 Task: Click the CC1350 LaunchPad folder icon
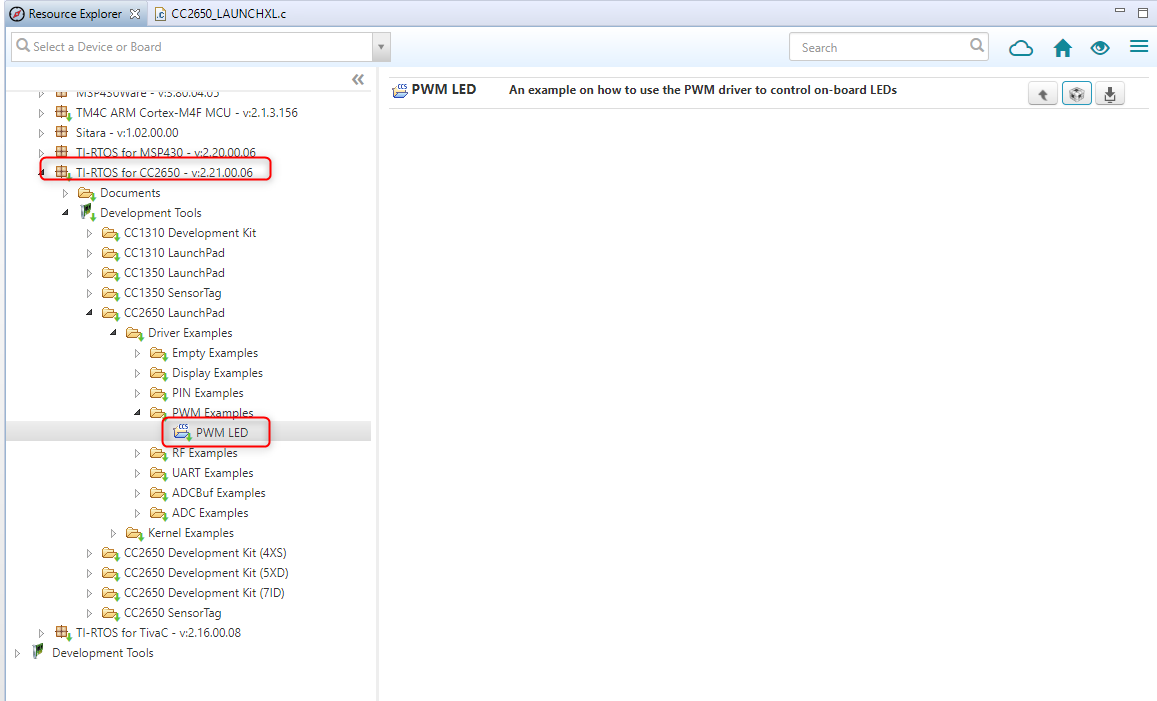pos(111,273)
